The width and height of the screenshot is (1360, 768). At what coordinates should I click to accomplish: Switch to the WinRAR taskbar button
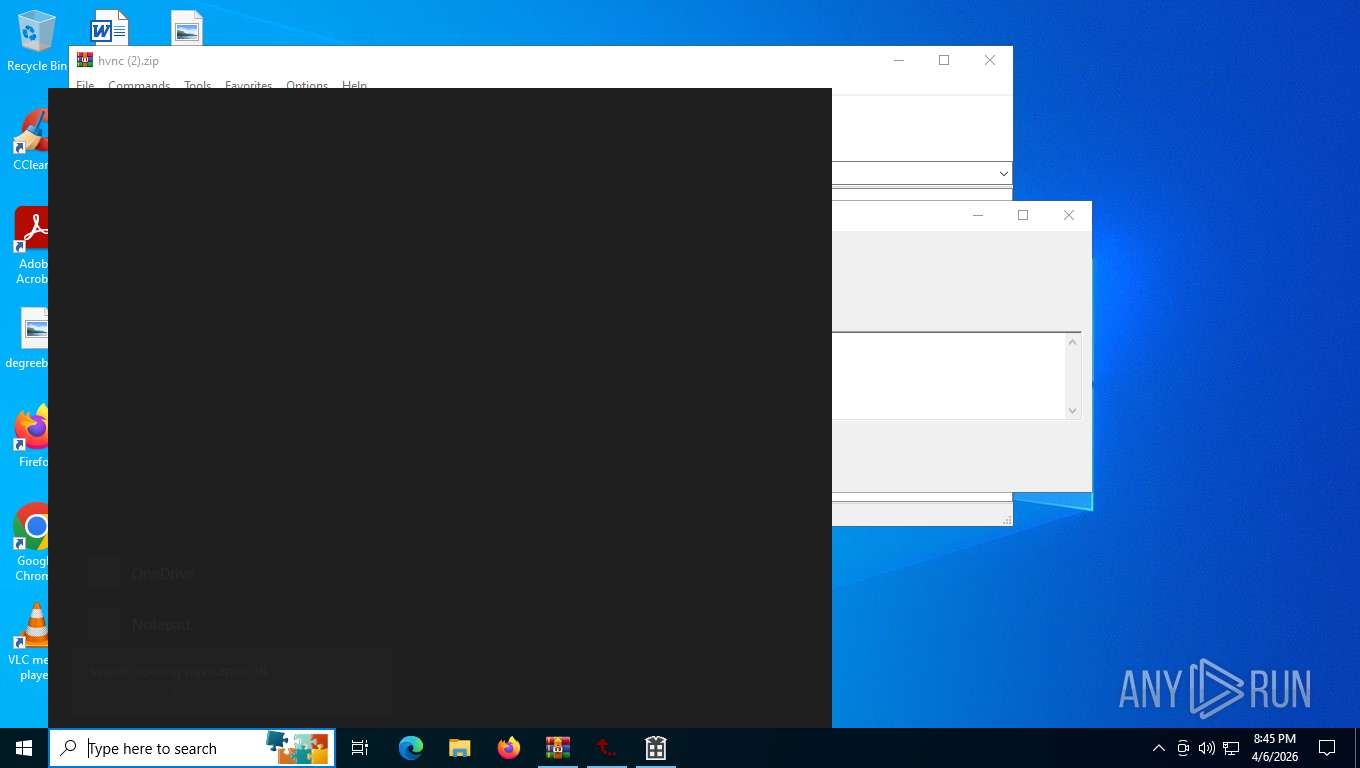558,748
